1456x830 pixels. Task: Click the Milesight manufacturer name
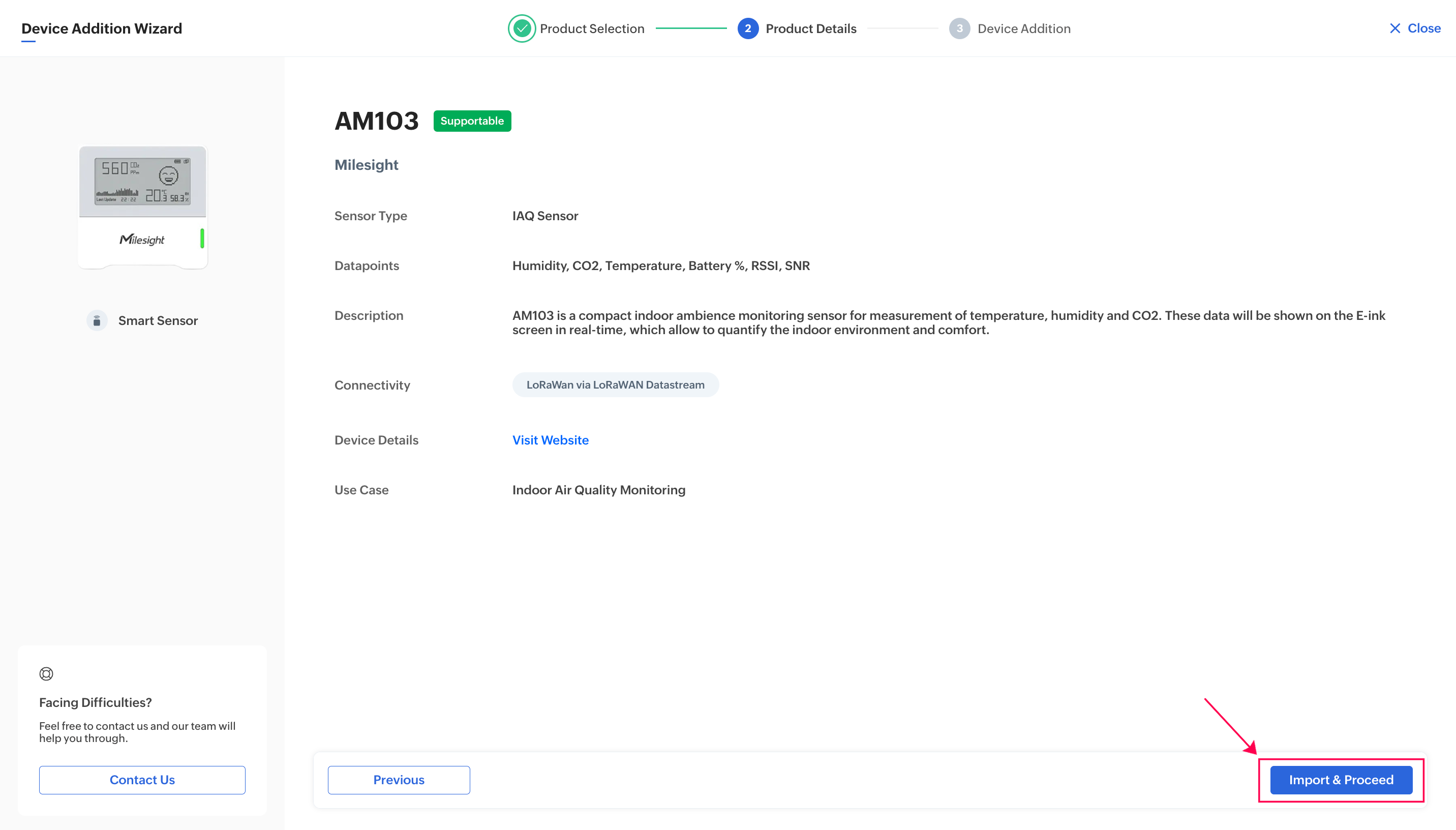(x=366, y=165)
